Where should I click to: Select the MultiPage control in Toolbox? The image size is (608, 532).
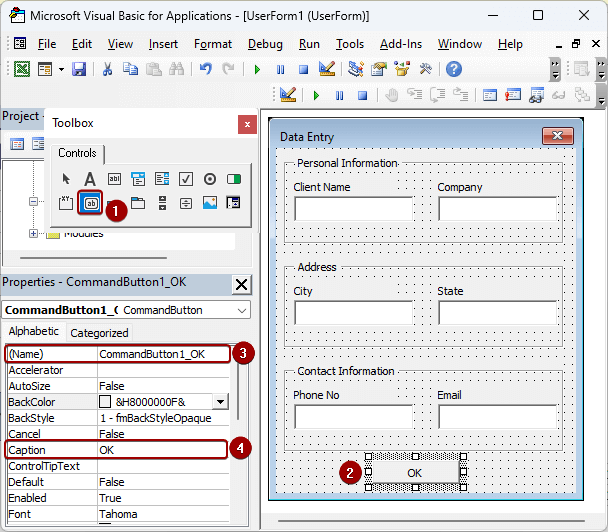click(x=138, y=202)
